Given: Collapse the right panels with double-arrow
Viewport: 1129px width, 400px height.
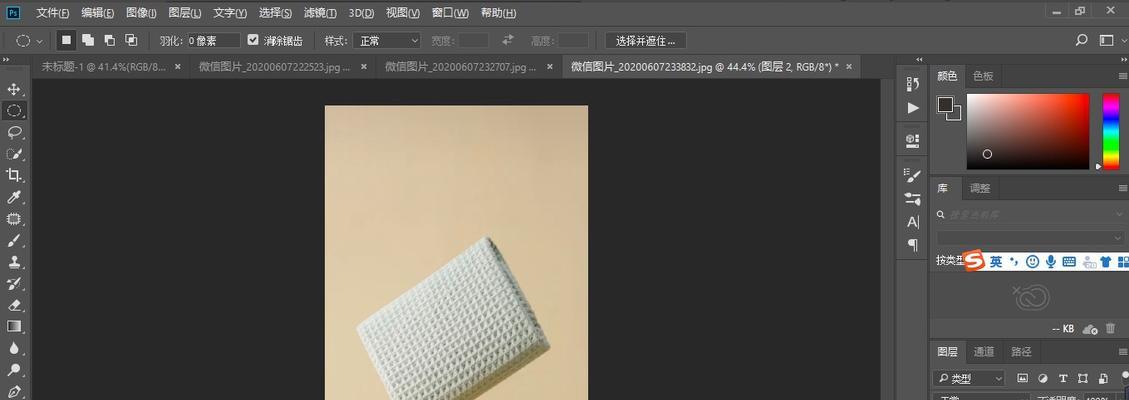Looking at the screenshot, I should (x=1123, y=60).
